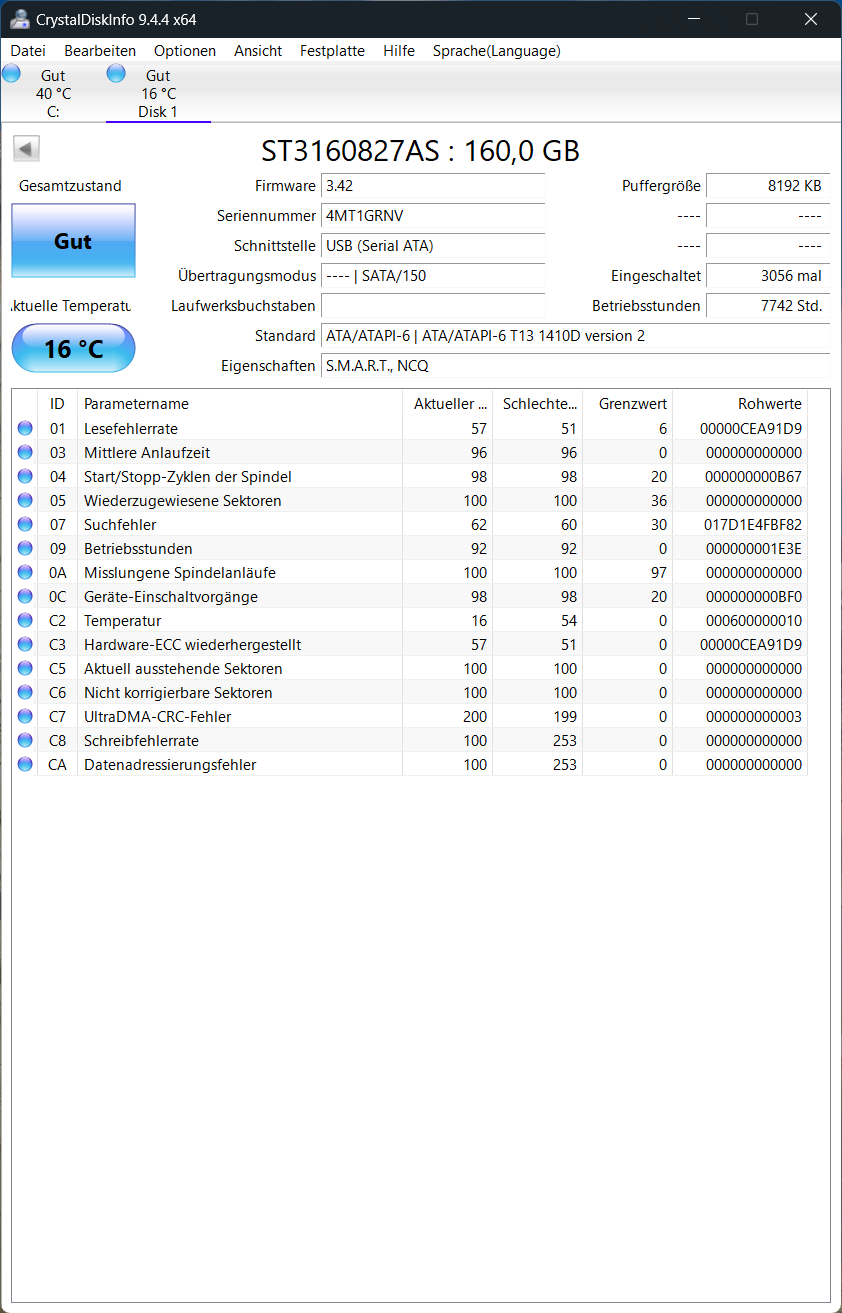The width and height of the screenshot is (842, 1313).
Task: Click the Puffergröße field 8192 KB
Action: [768, 186]
